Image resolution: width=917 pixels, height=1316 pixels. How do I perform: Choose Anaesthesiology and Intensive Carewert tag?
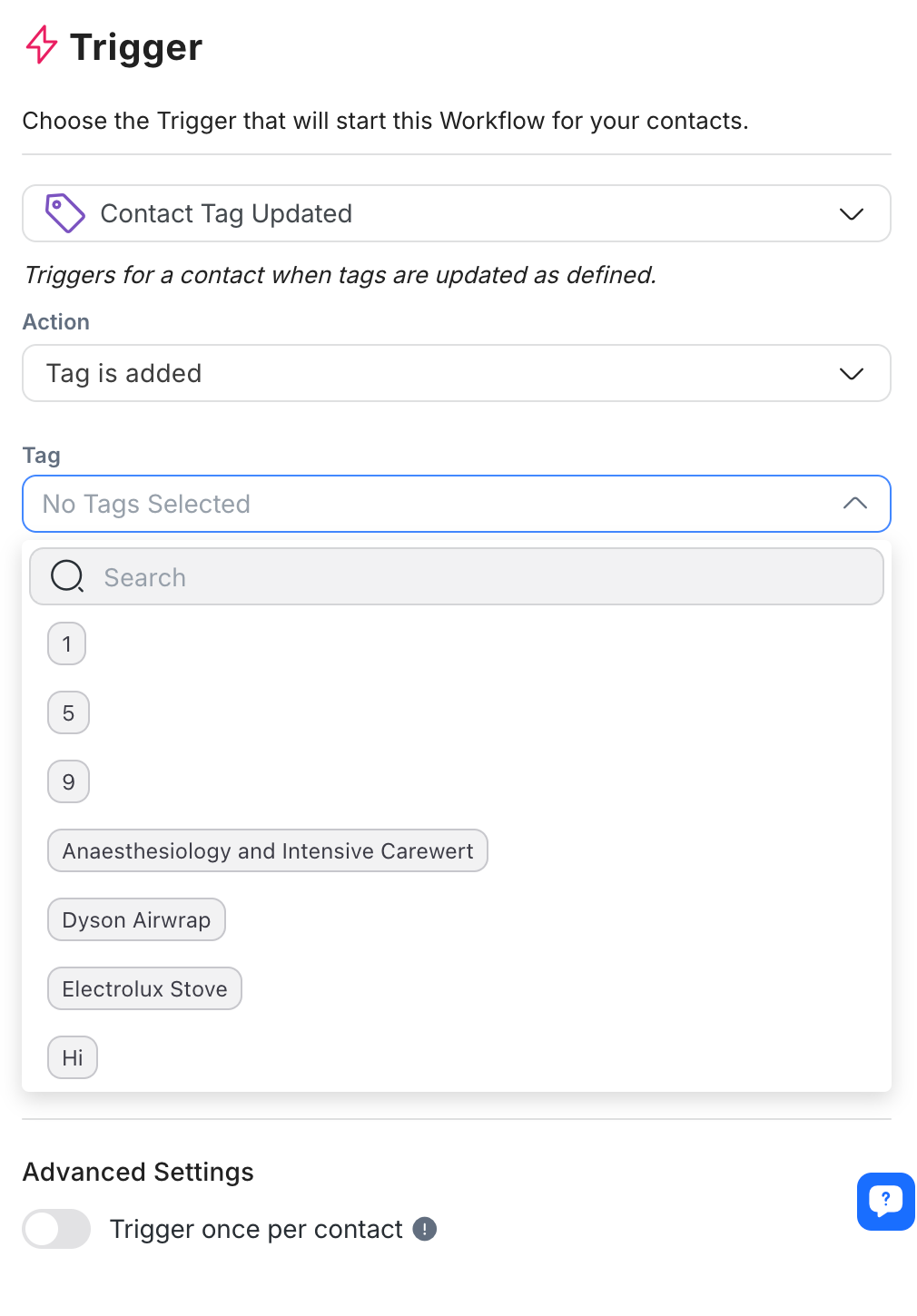[267, 851]
